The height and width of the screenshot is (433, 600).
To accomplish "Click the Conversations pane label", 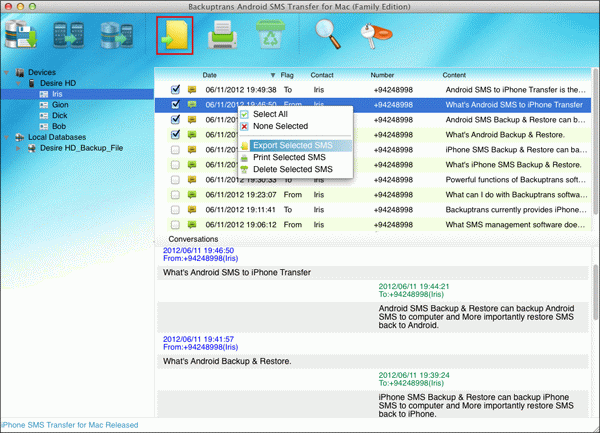I will pyautogui.click(x=193, y=239).
